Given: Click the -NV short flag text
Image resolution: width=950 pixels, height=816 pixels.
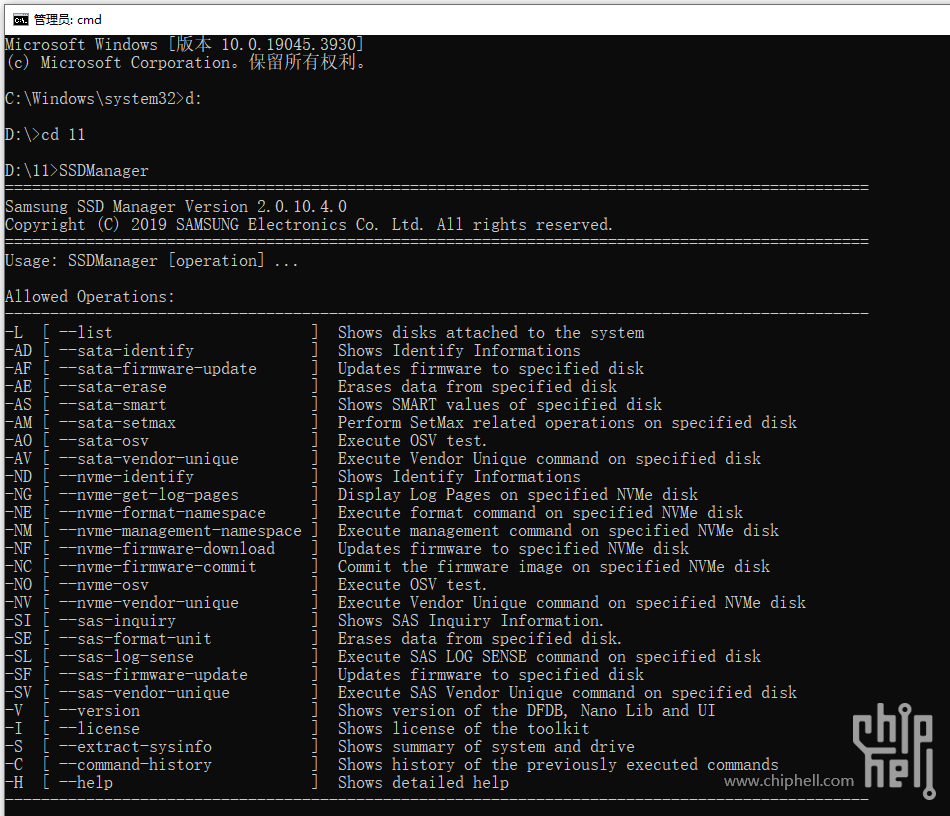Looking at the screenshot, I should pyautogui.click(x=18, y=603).
